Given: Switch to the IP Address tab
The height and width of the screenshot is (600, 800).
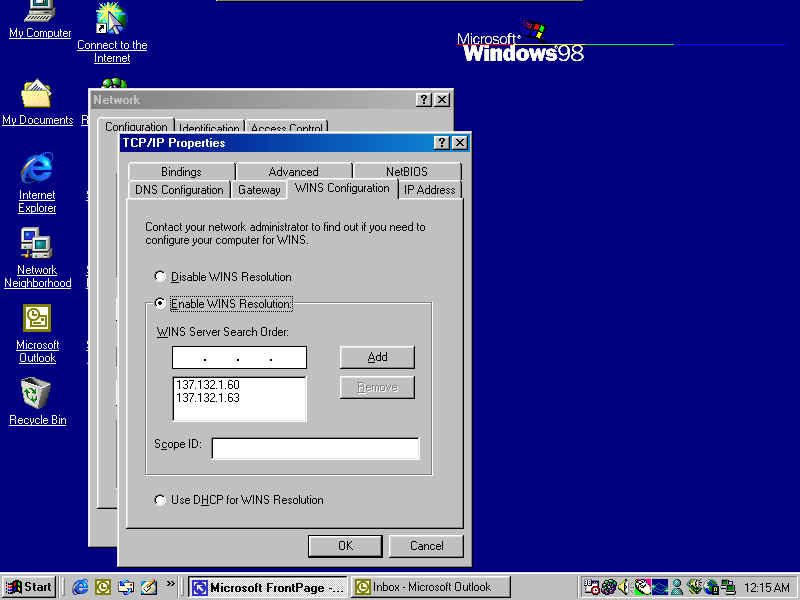Looking at the screenshot, I should [x=430, y=190].
